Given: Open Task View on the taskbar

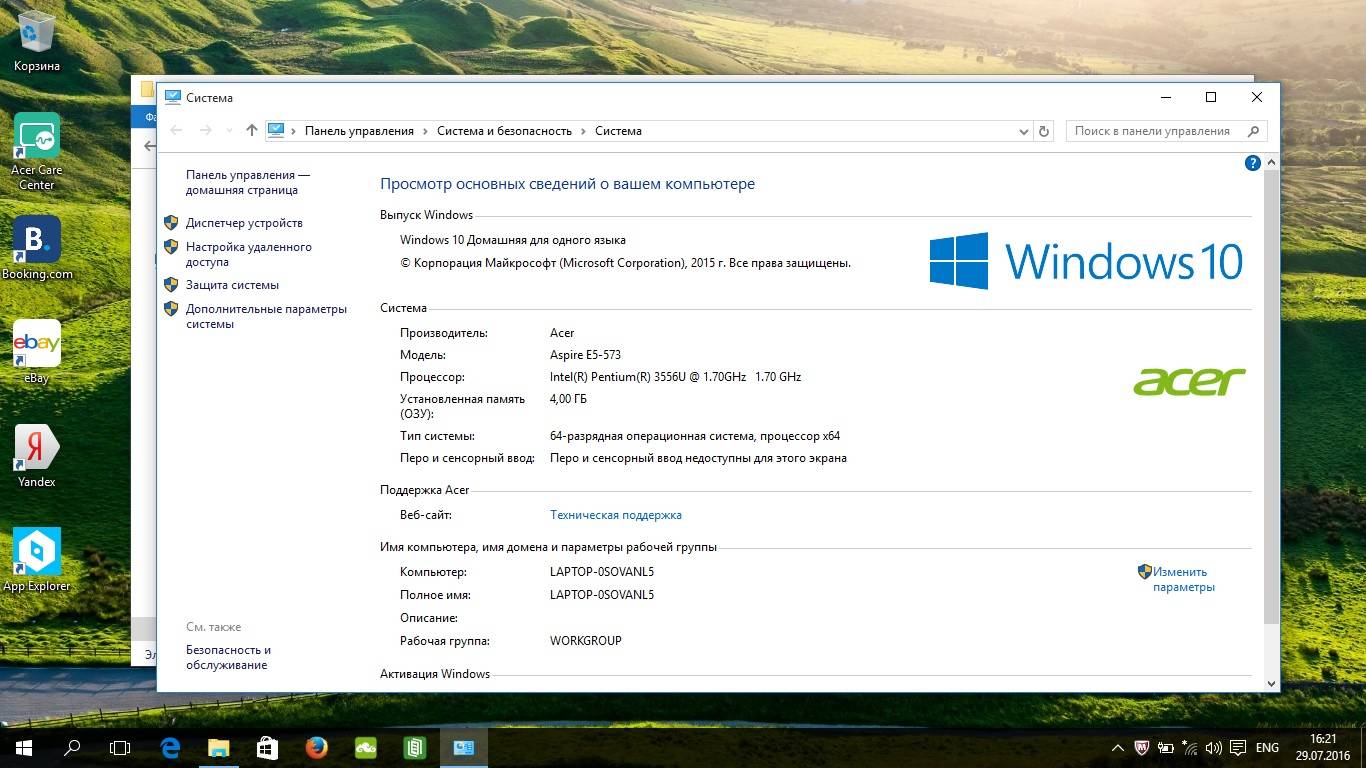Looking at the screenshot, I should tap(120, 747).
